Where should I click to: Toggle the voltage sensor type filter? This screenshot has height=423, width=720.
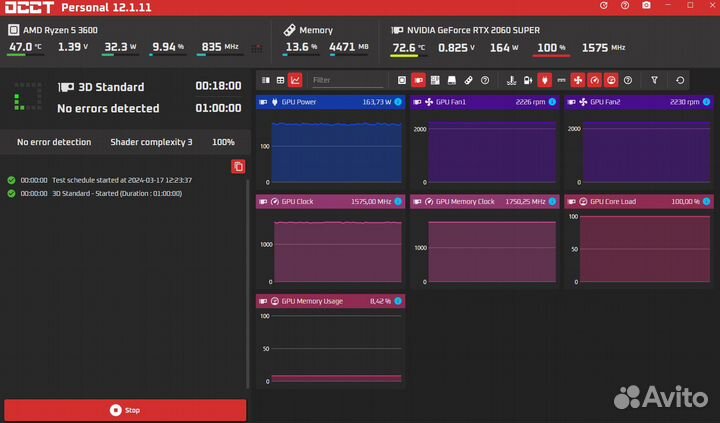click(528, 80)
